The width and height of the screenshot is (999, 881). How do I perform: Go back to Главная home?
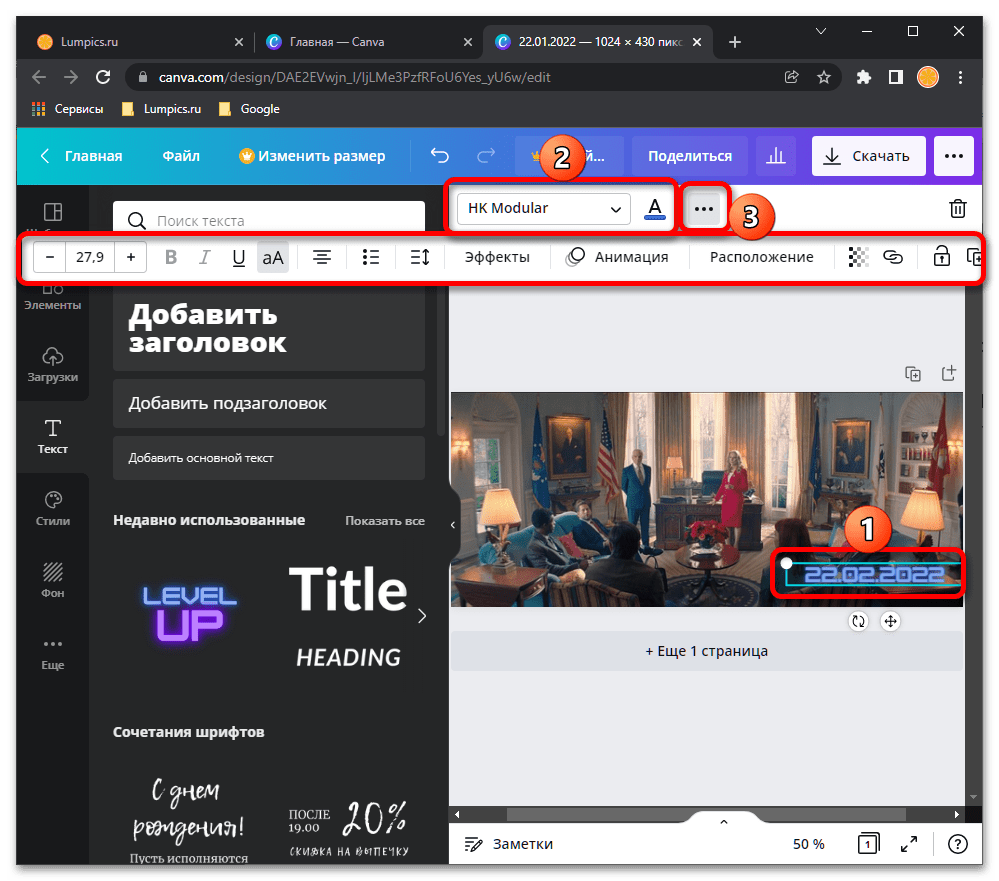pyautogui.click(x=82, y=156)
